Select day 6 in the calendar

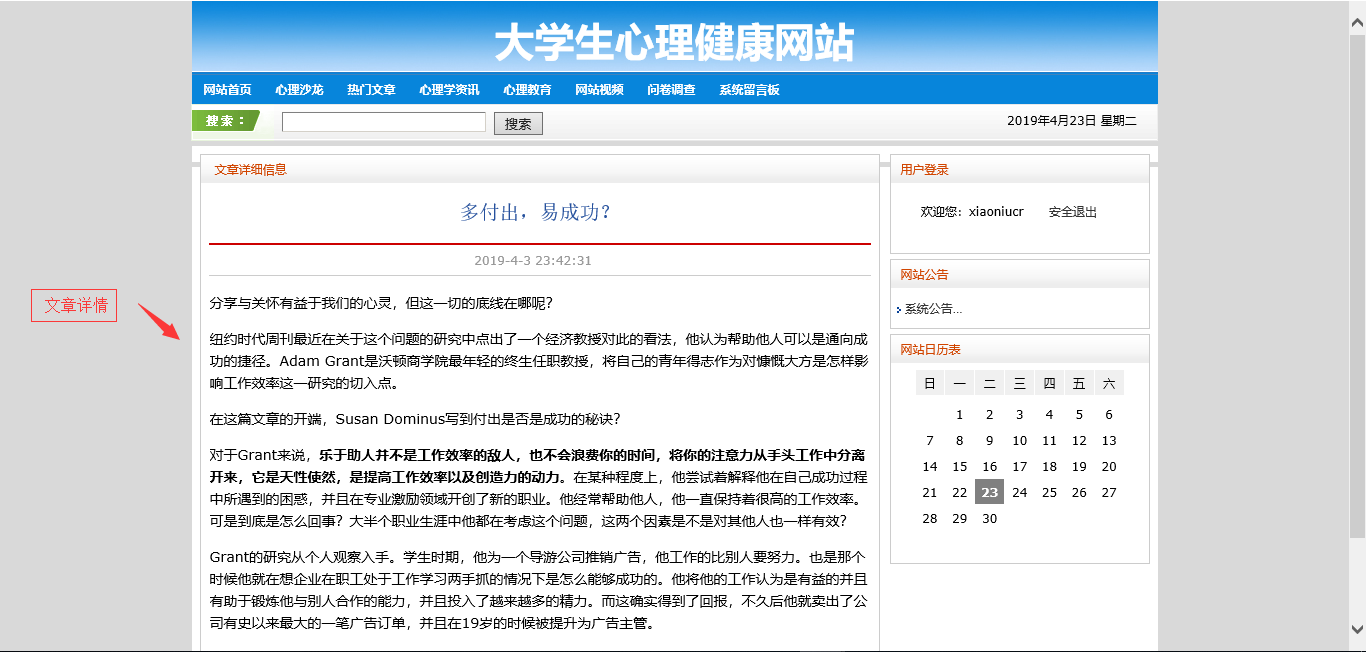click(x=1109, y=415)
